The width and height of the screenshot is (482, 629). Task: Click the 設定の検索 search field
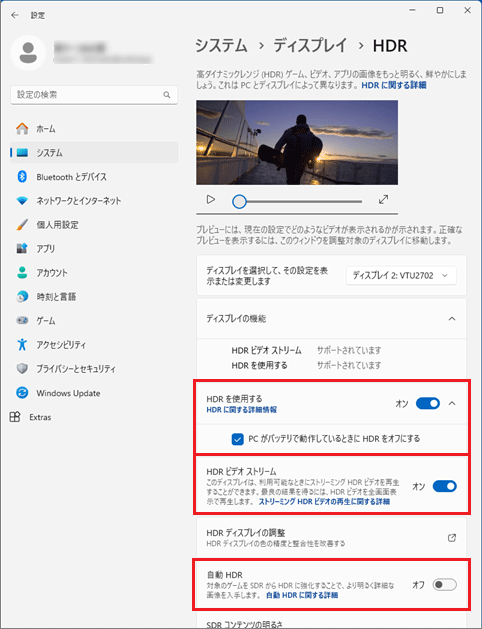pos(94,95)
